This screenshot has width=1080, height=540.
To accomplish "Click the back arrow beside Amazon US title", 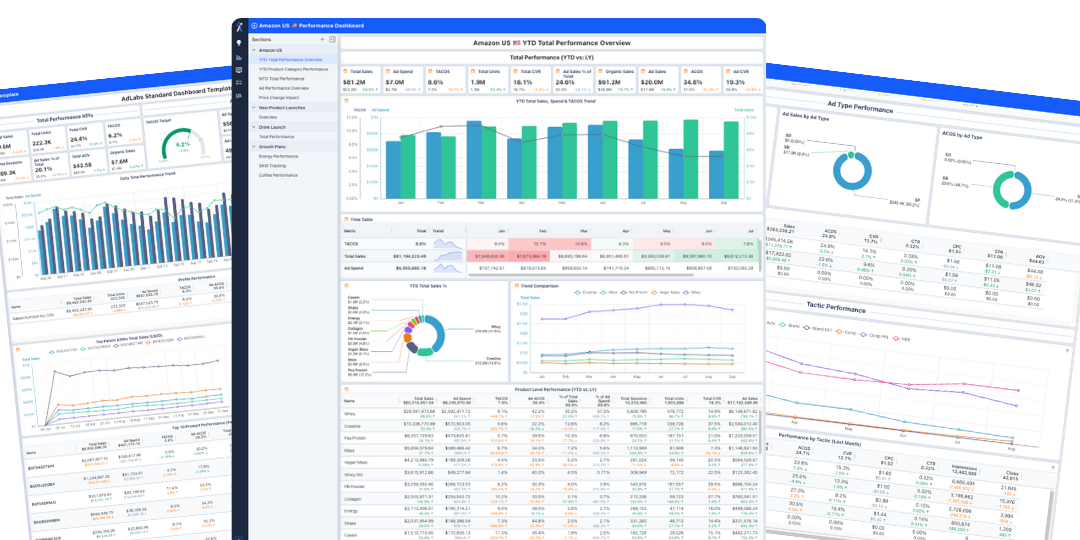I will (x=254, y=25).
